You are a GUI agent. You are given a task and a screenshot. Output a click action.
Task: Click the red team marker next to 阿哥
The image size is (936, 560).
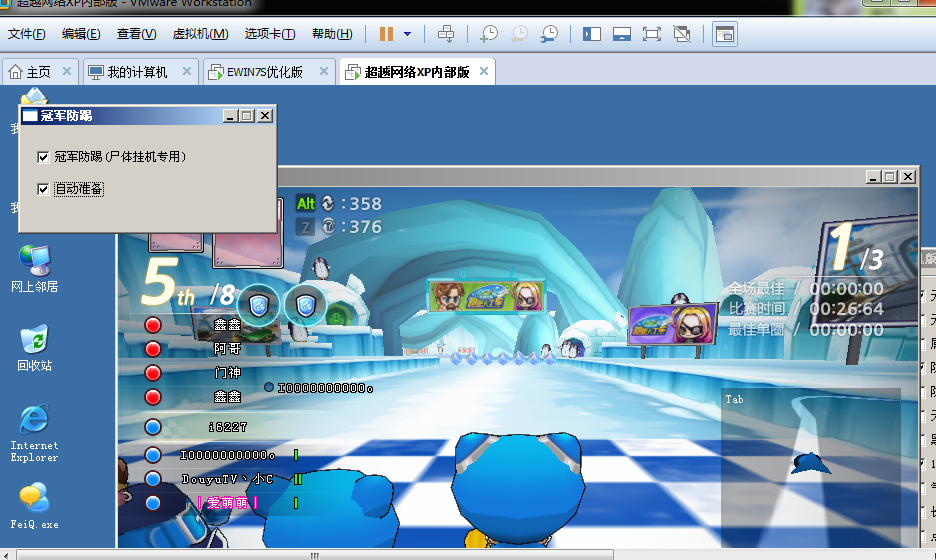pos(153,349)
